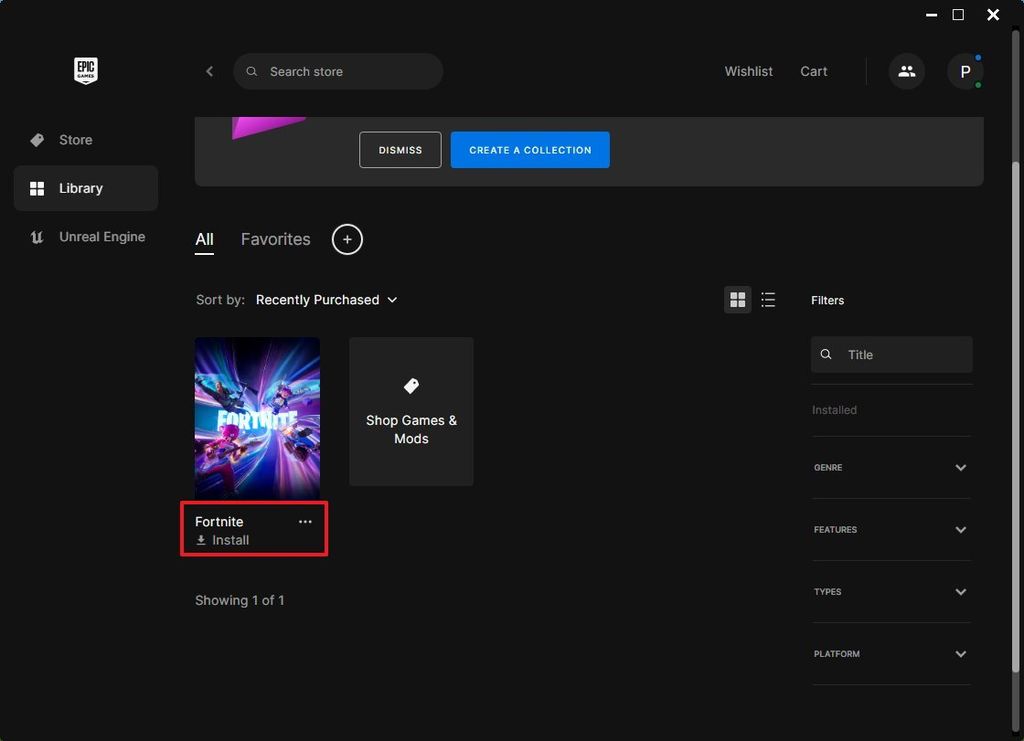This screenshot has width=1024, height=741.
Task: Expand the PLATFORM filter section
Action: click(x=891, y=653)
